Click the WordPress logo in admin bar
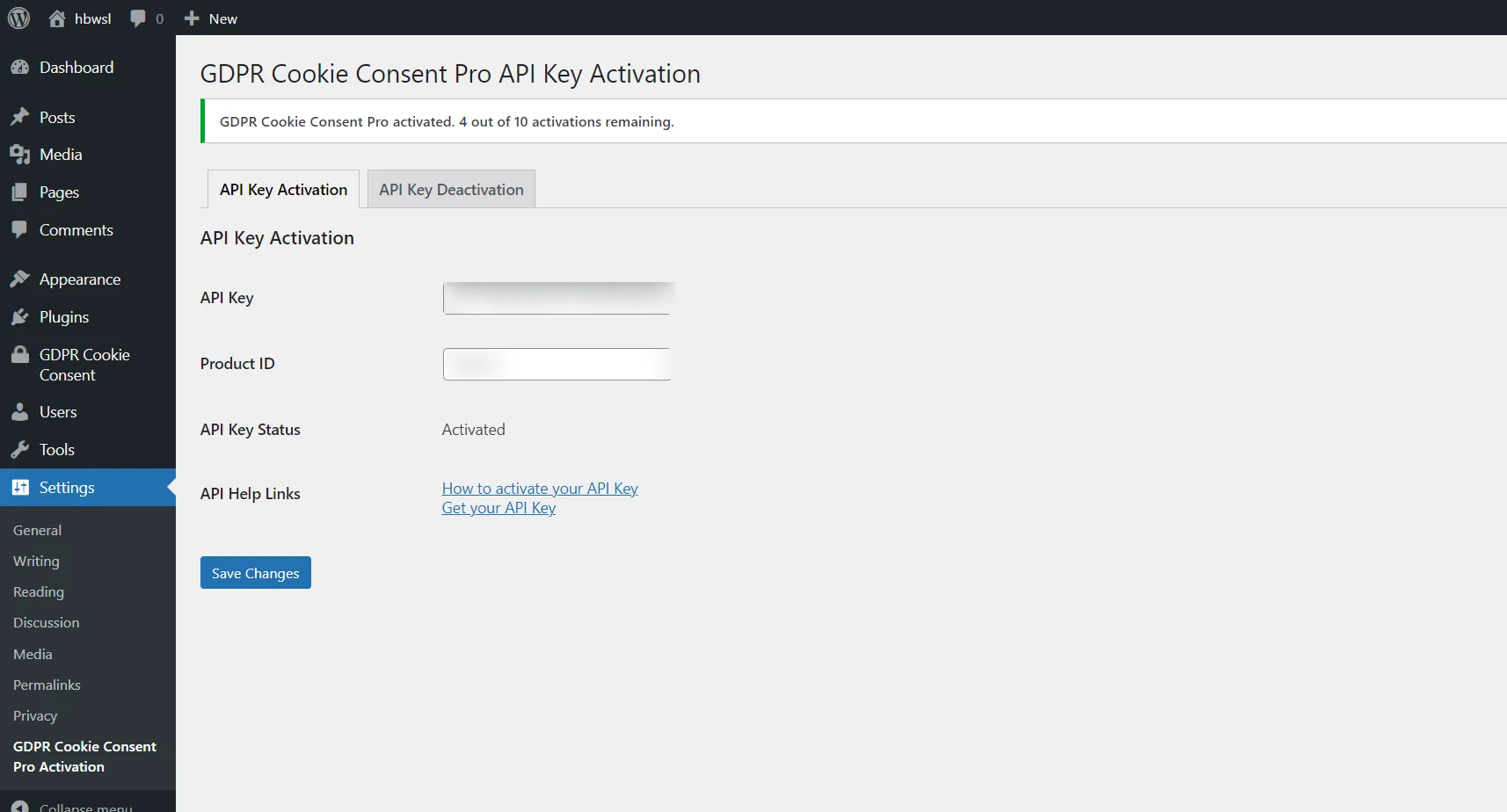 point(18,18)
